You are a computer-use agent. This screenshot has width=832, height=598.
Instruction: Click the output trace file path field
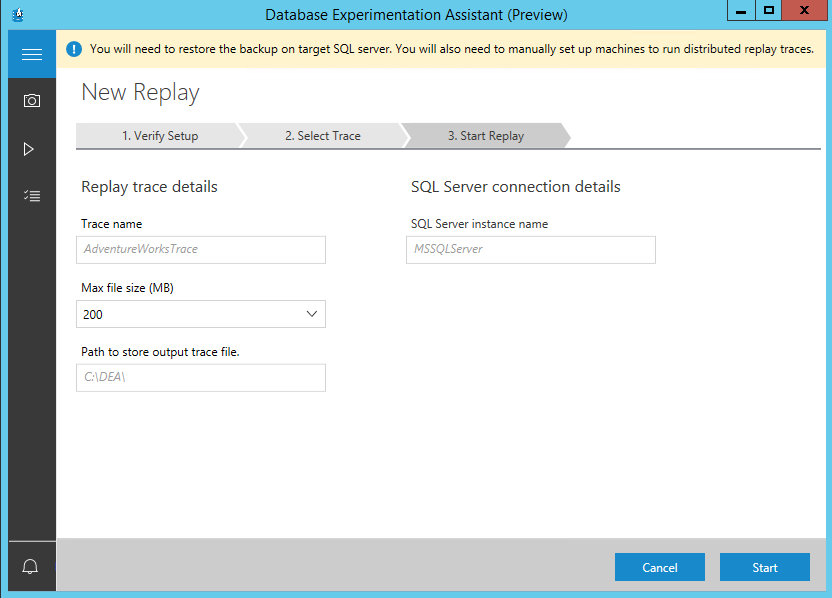201,377
